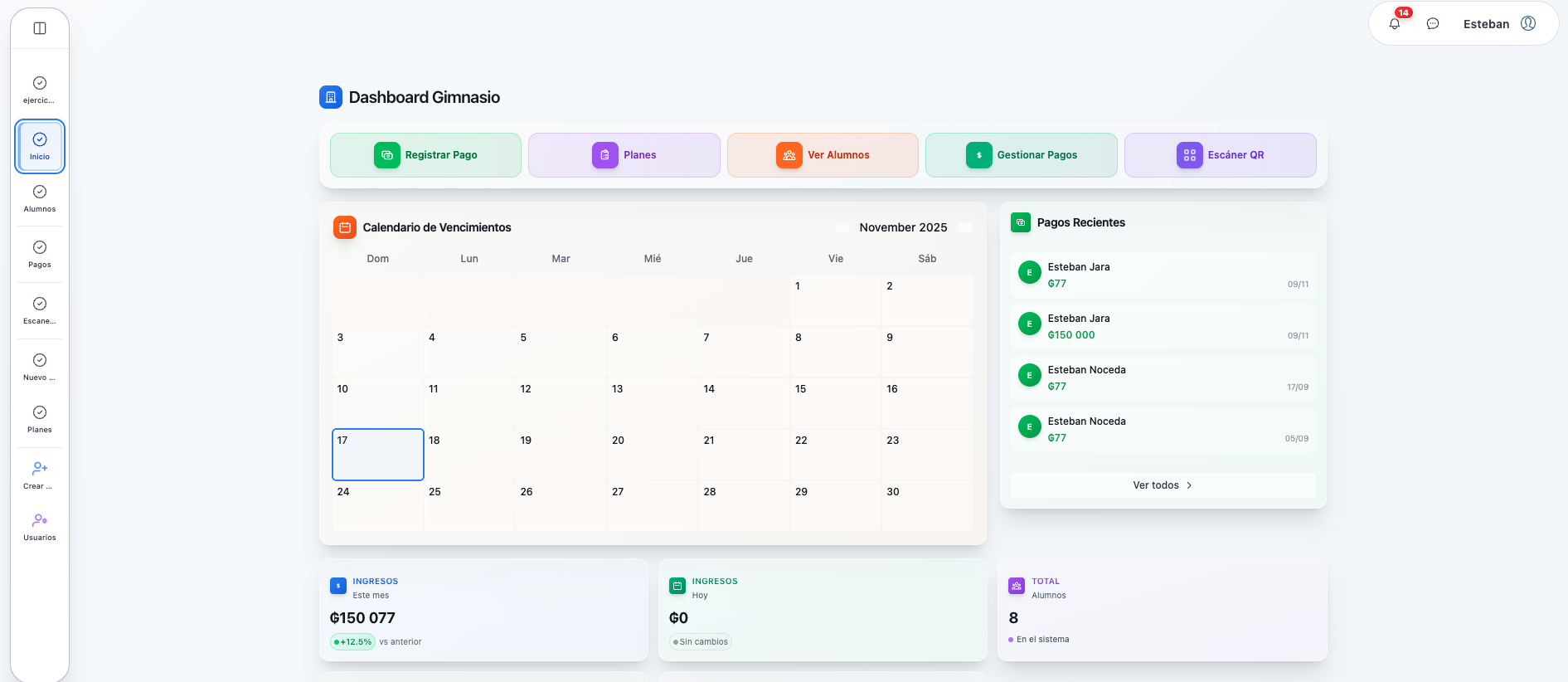Click the orange Calendario de Vencimientos icon
Viewport: 1568px width, 682px height.
pyautogui.click(x=344, y=227)
